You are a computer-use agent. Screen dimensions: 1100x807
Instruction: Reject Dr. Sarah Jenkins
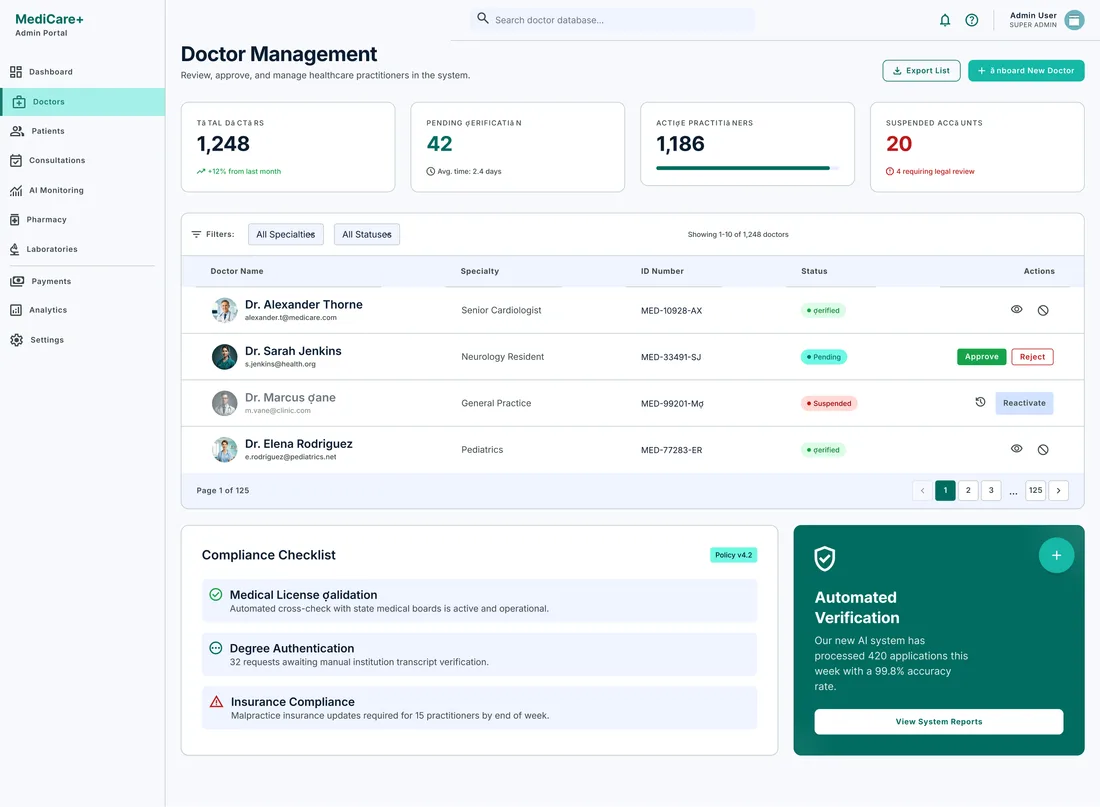[1032, 356]
